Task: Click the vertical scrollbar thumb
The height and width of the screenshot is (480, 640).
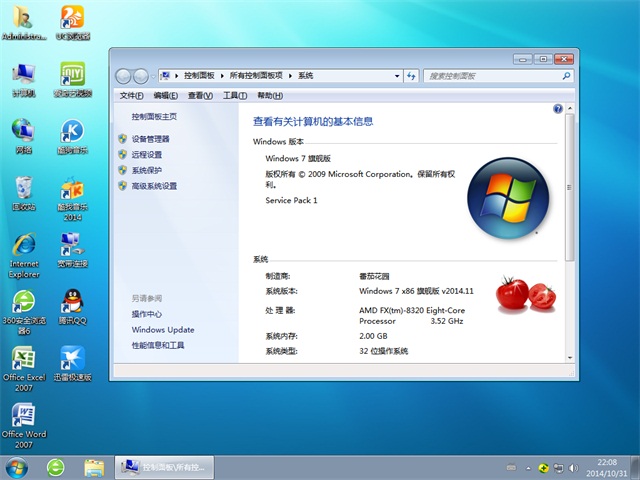Action: [x=570, y=187]
